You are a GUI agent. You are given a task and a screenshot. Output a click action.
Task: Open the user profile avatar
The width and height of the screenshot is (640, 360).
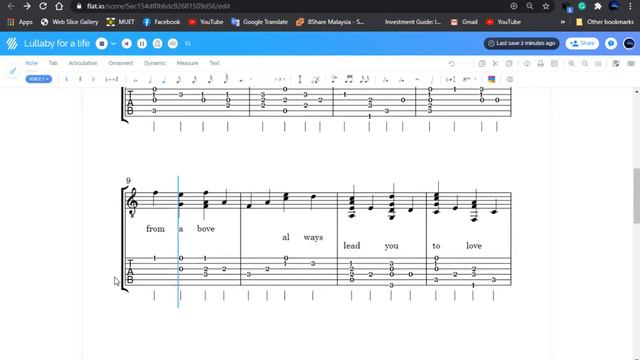coord(629,43)
